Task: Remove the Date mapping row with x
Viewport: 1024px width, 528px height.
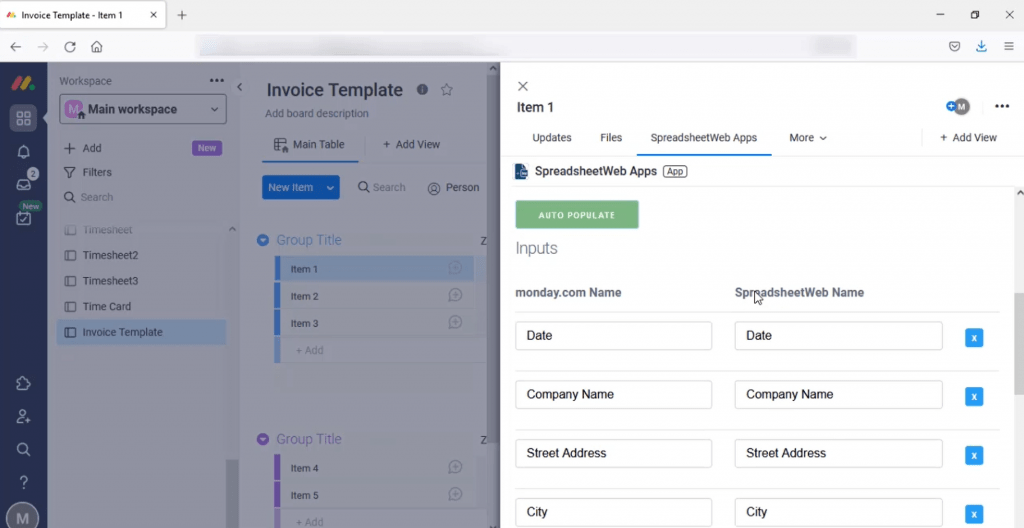Action: pos(974,338)
